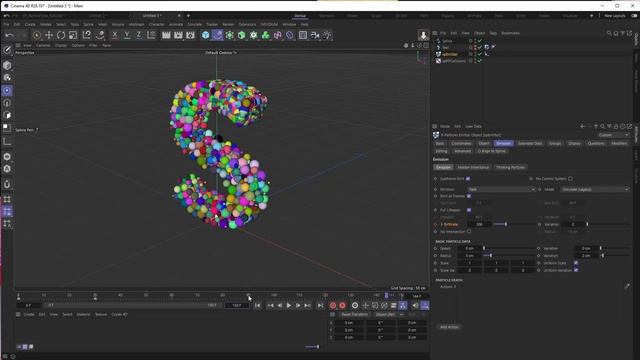Click the Coordinate System toggle icon
Image resolution: width=640 pixels, height=360 pixels.
click(151, 35)
